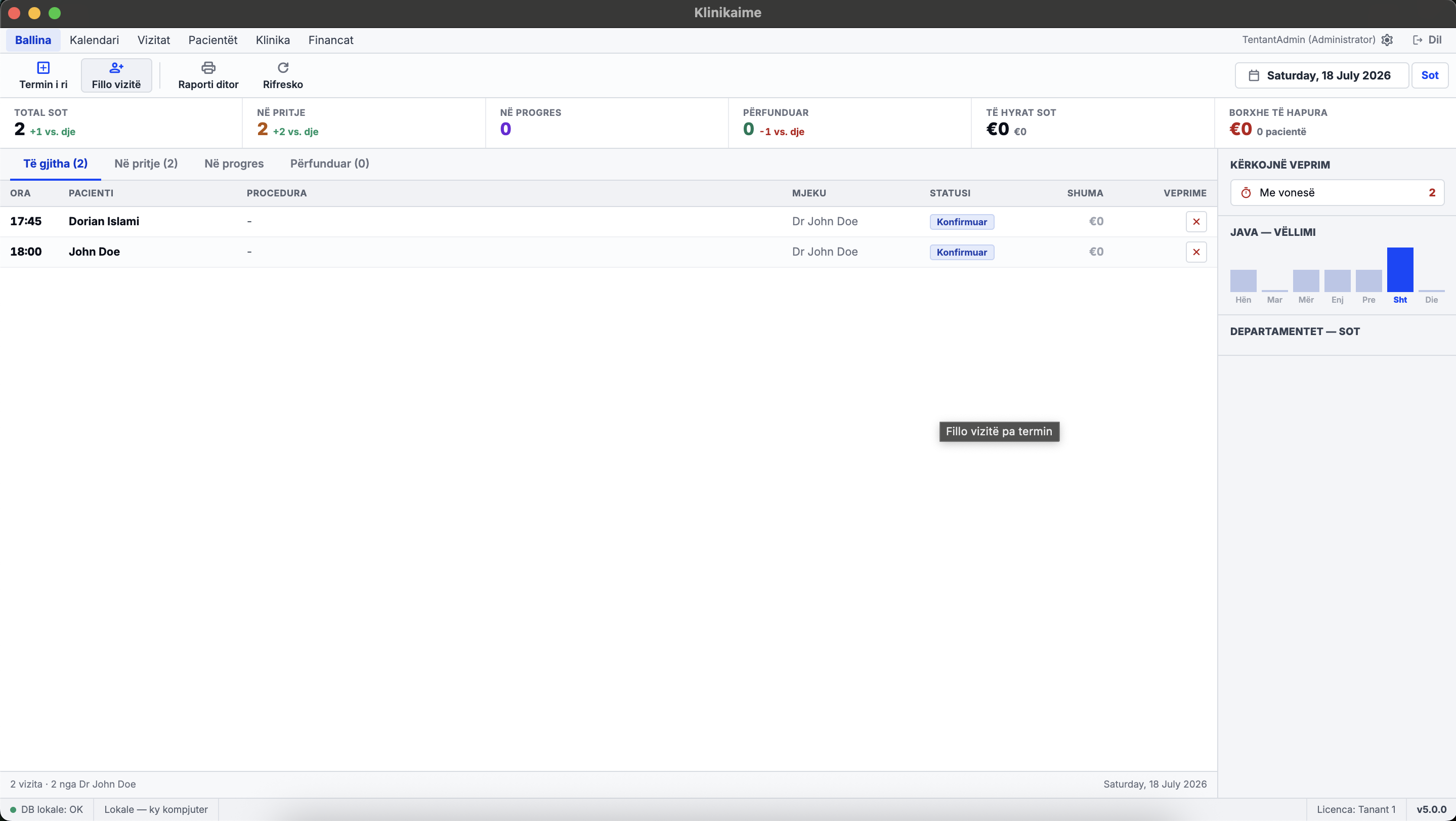Click TentantAdmin (Administrator) user label
1456x821 pixels.
(1308, 39)
